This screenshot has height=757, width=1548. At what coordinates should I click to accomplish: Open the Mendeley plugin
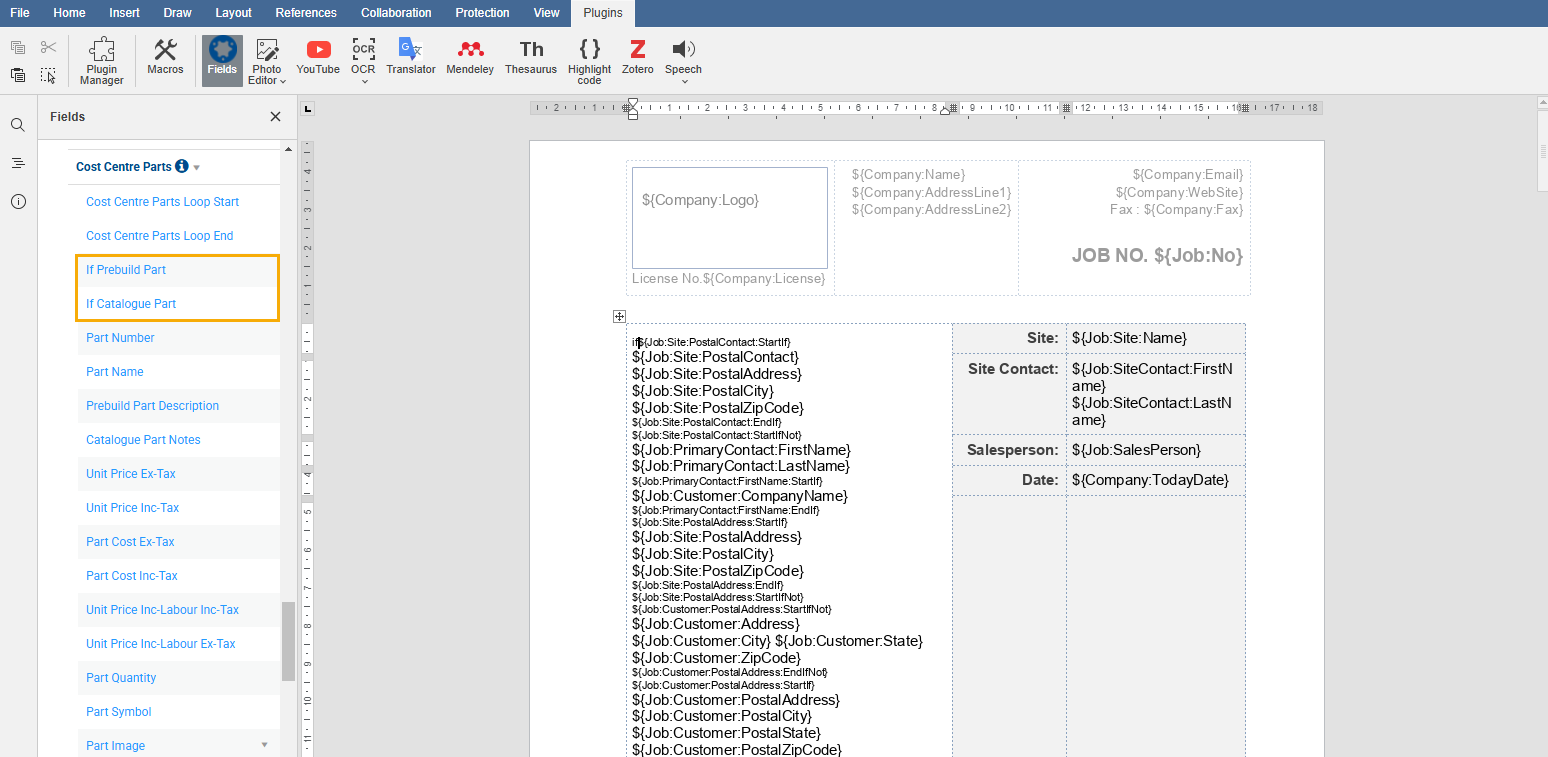470,57
